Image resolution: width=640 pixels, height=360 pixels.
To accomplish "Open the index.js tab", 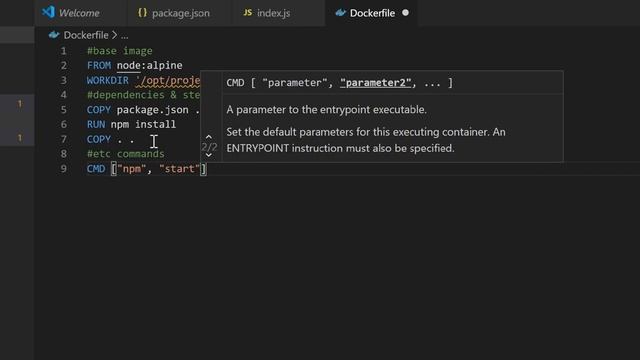I will click(273, 13).
